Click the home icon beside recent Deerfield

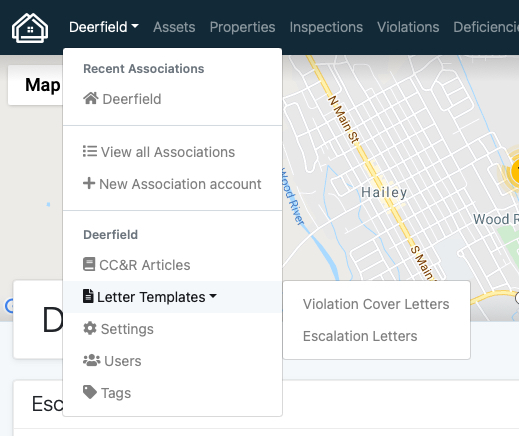point(91,98)
